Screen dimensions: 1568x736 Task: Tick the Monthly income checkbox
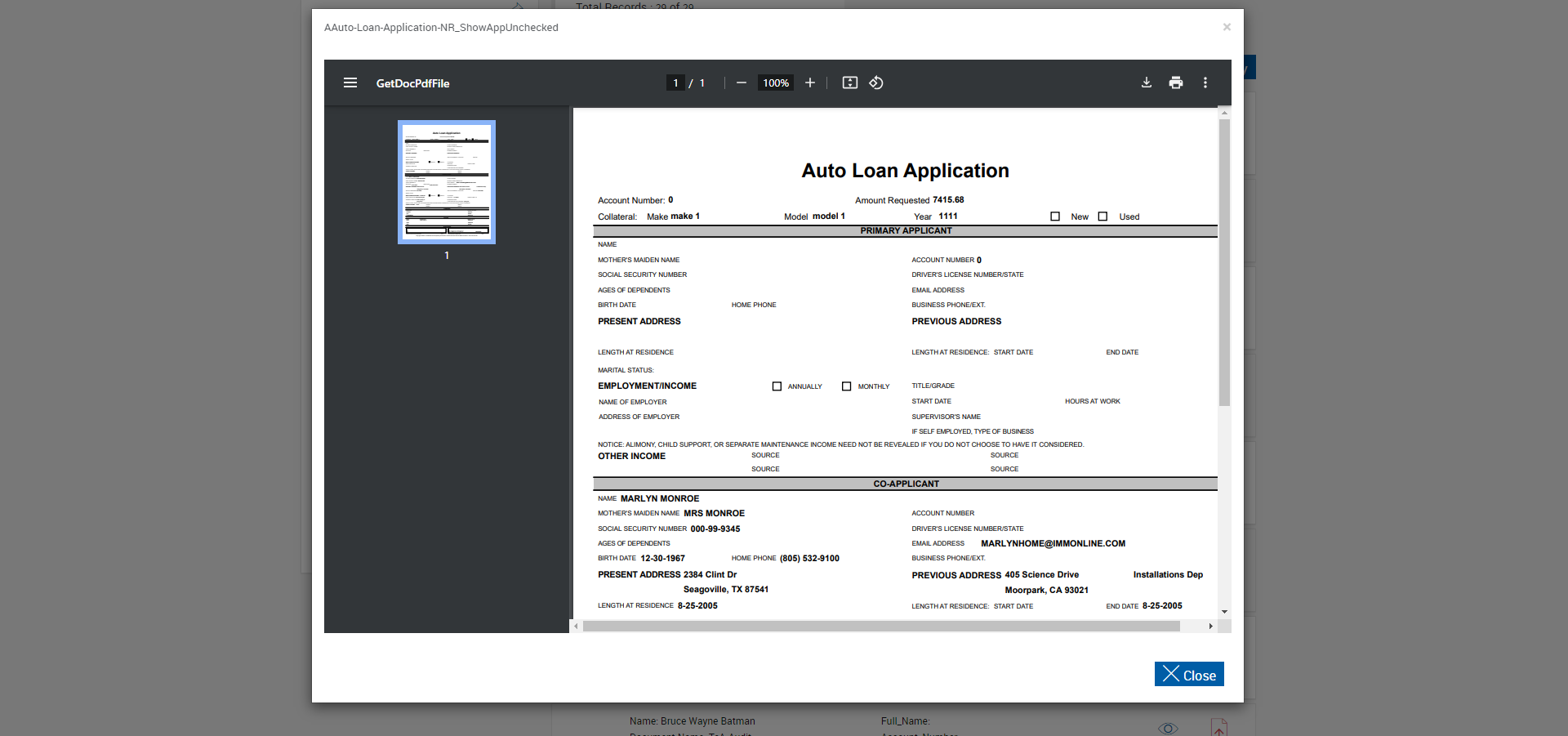(x=846, y=386)
